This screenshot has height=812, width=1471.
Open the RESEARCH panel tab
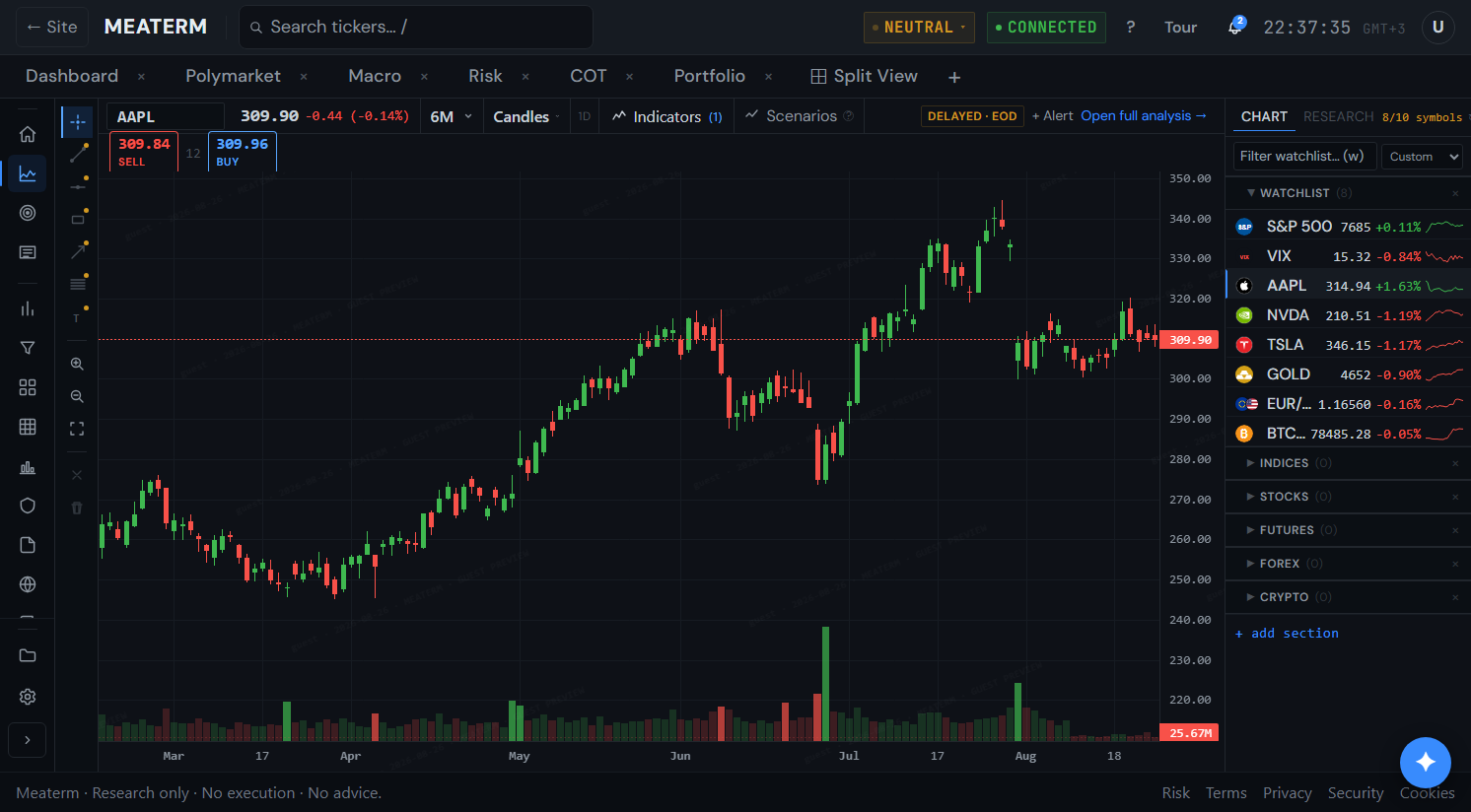[x=1338, y=116]
